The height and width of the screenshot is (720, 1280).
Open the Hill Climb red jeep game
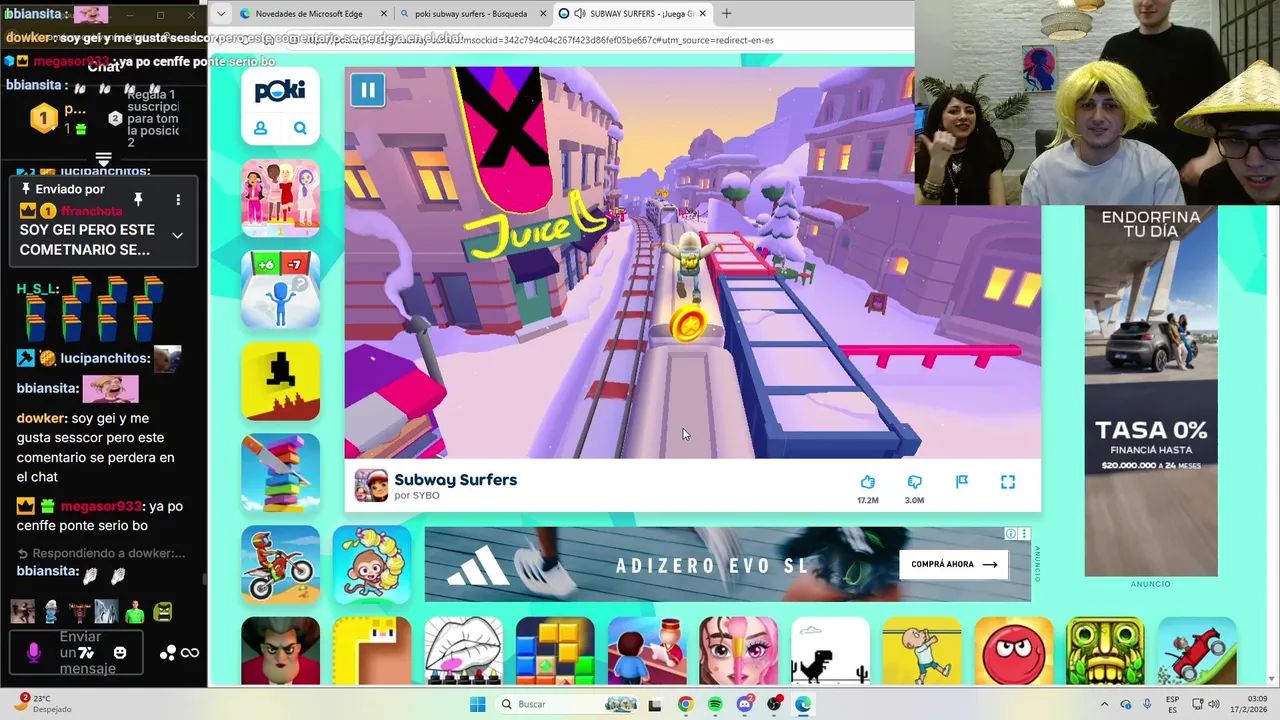pyautogui.click(x=1197, y=651)
